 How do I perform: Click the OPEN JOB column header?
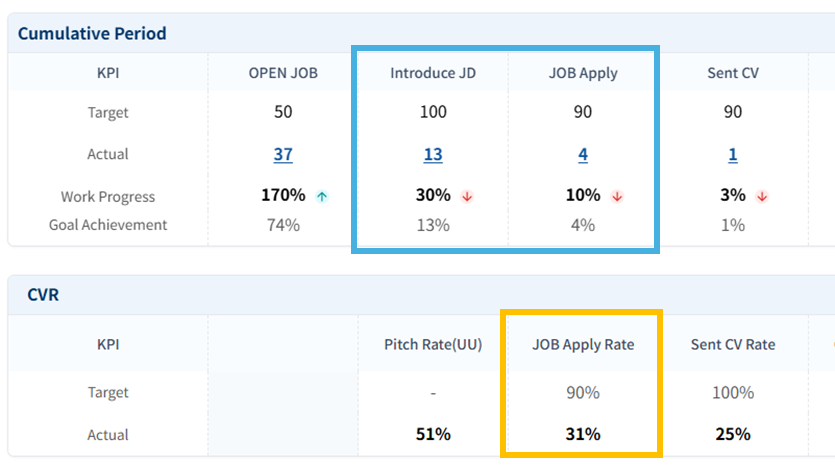[x=283, y=73]
